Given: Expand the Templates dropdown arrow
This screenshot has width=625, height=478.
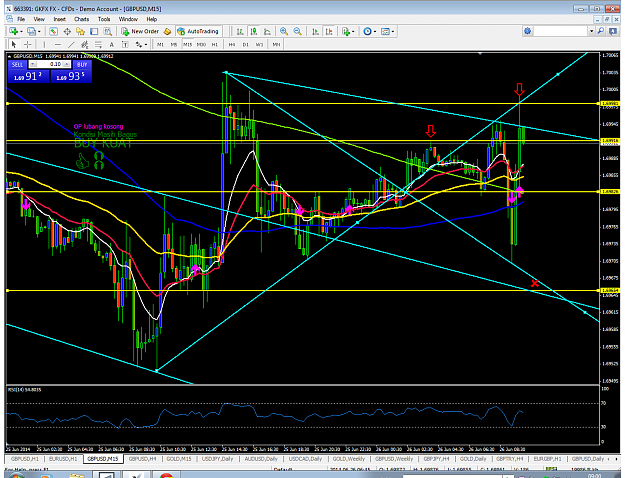Looking at the screenshot, I should tap(393, 31).
